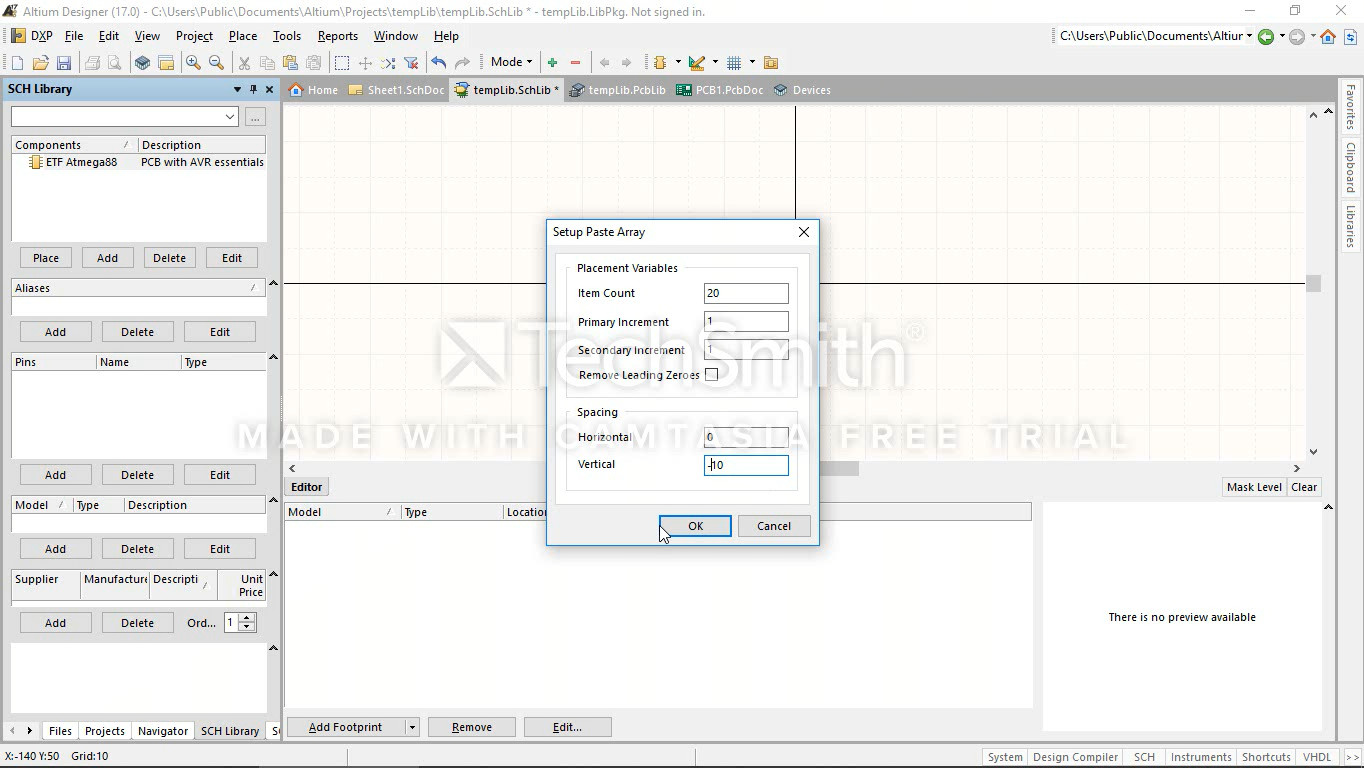
Task: Click the green plus add part icon
Action: [552, 63]
